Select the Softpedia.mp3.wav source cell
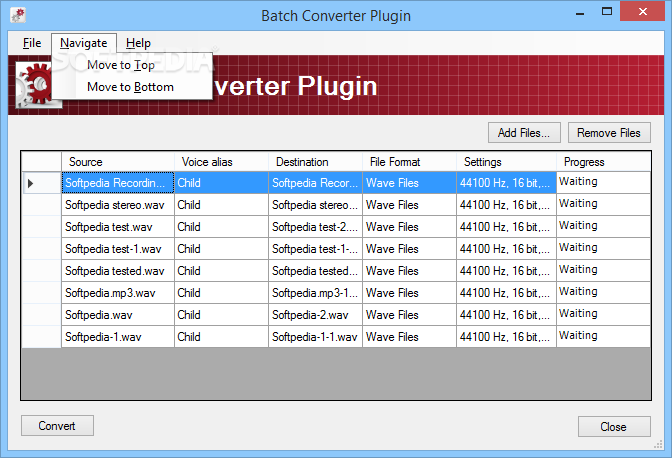Image resolution: width=672 pixels, height=458 pixels. click(118, 293)
